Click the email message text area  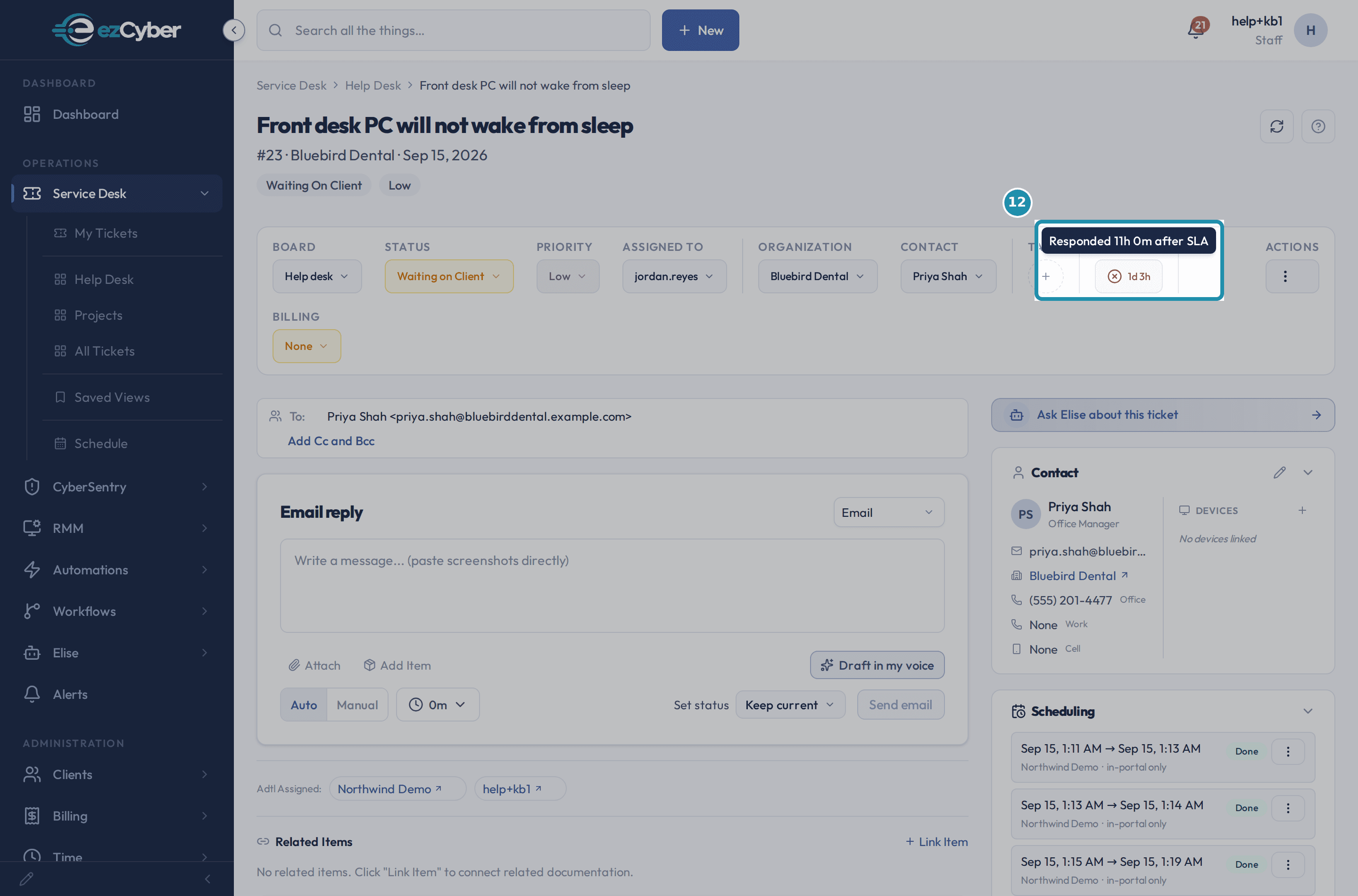612,586
